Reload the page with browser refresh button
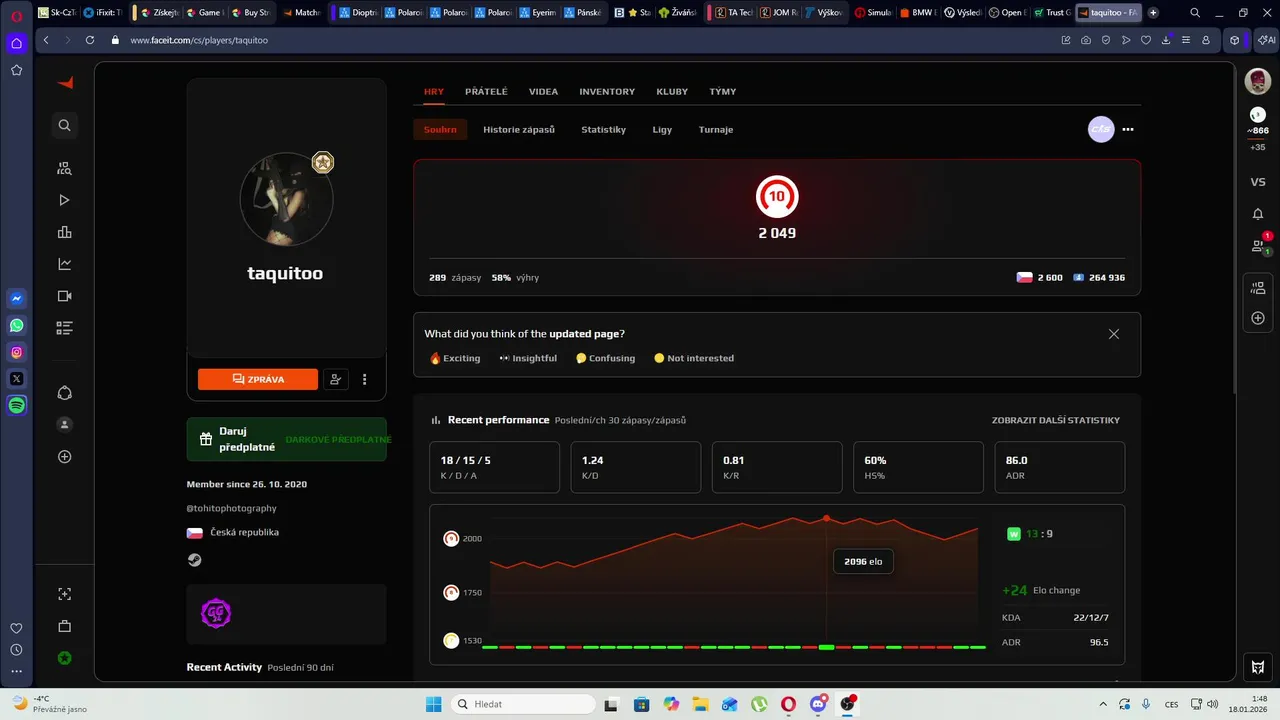 tap(90, 40)
